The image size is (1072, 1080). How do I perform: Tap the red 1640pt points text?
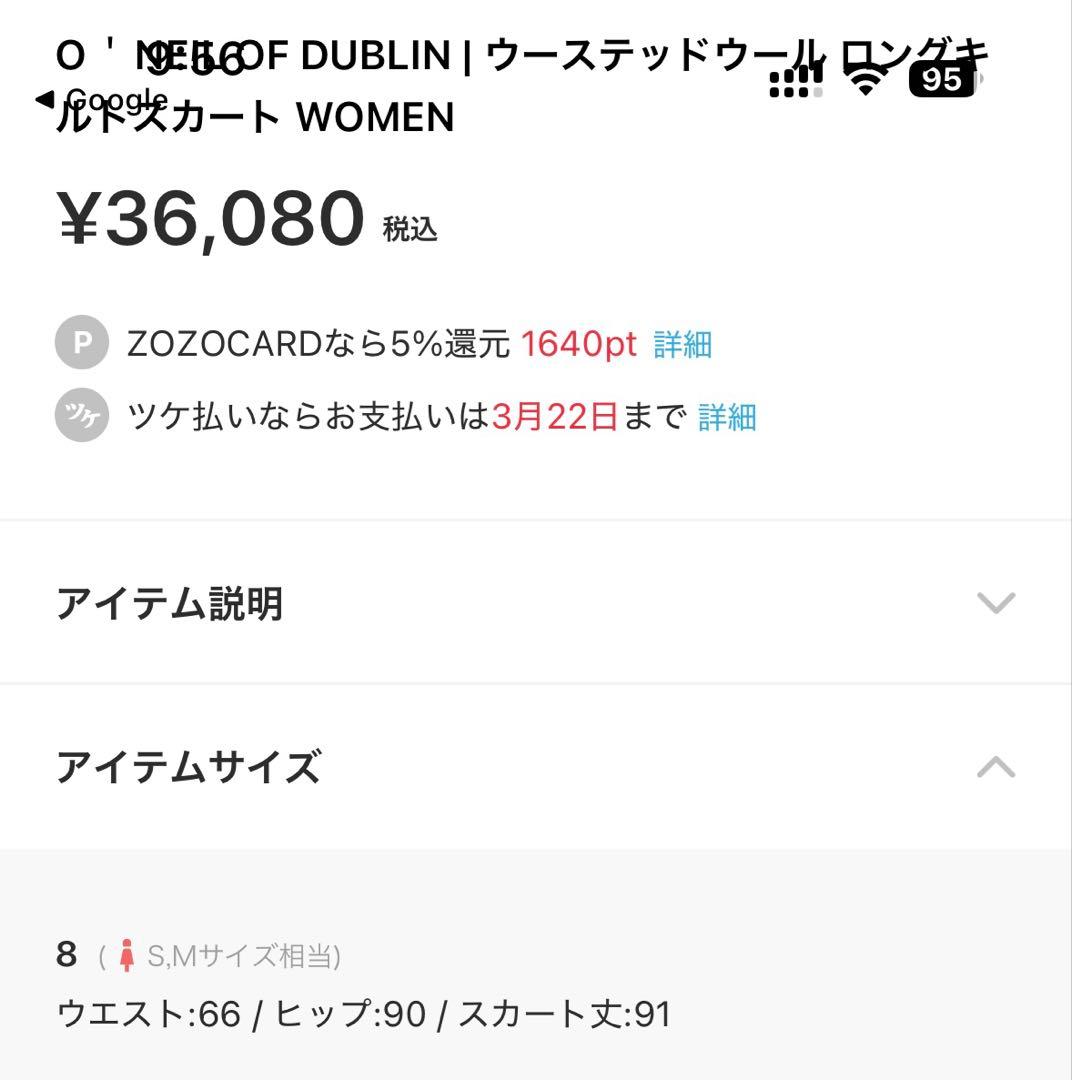point(579,345)
